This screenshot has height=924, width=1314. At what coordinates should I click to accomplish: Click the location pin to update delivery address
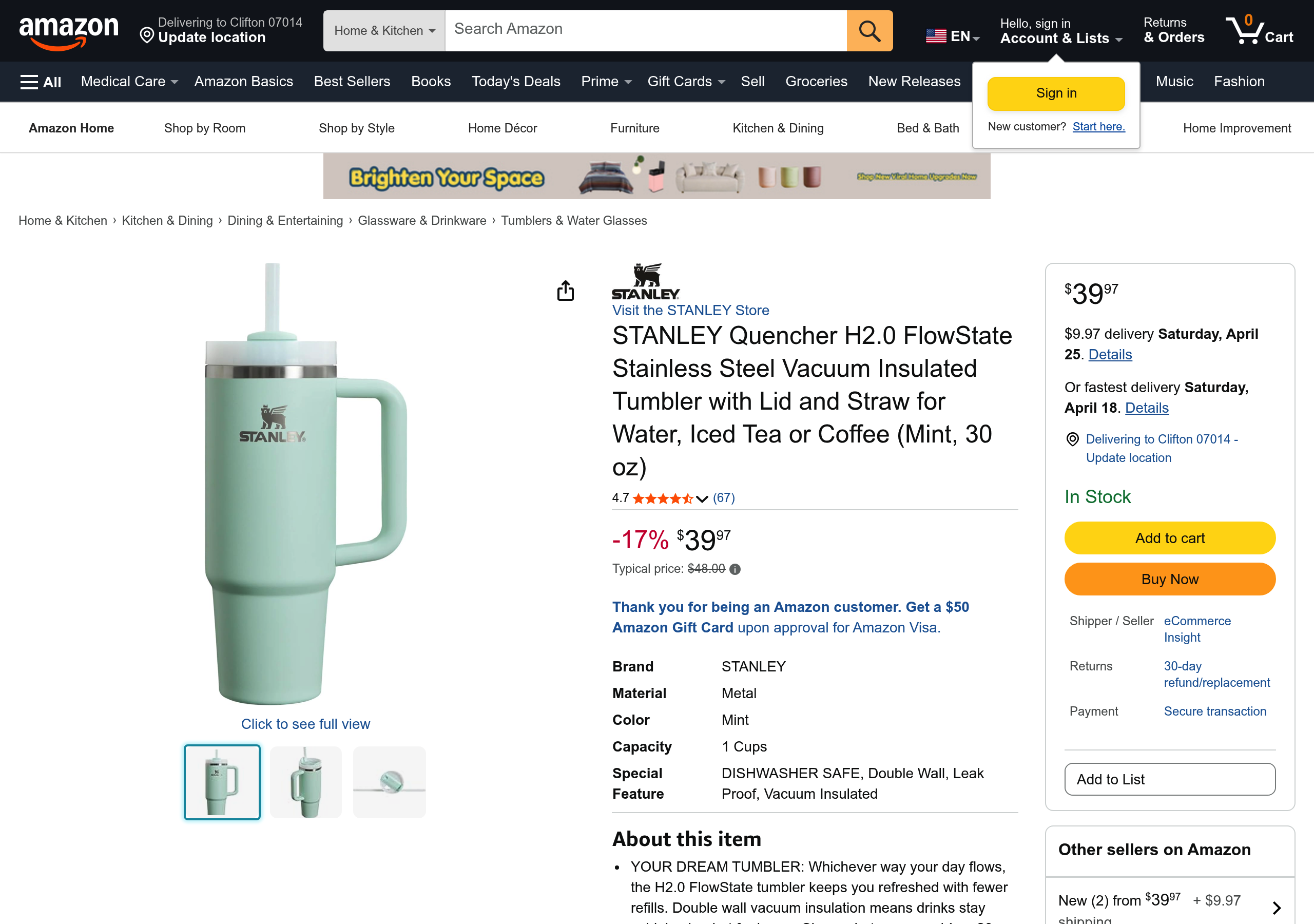pyautogui.click(x=147, y=35)
